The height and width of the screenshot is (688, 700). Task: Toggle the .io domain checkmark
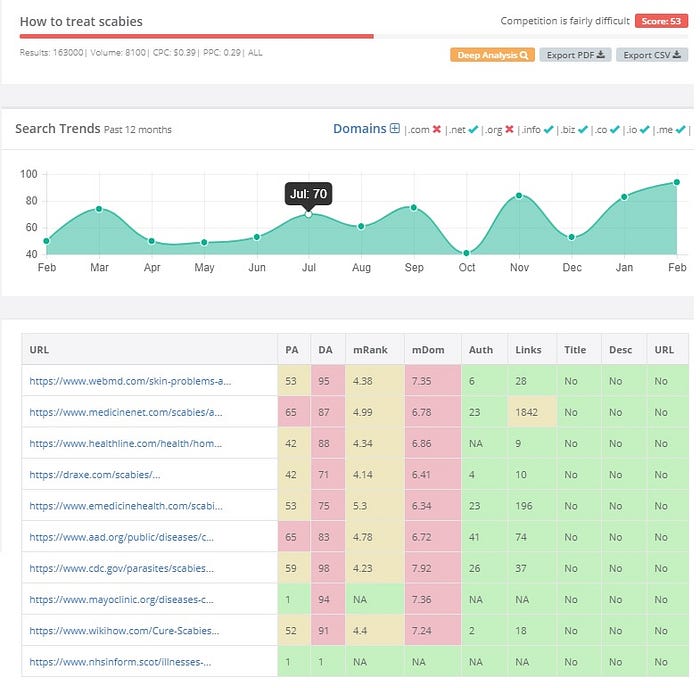coord(644,129)
